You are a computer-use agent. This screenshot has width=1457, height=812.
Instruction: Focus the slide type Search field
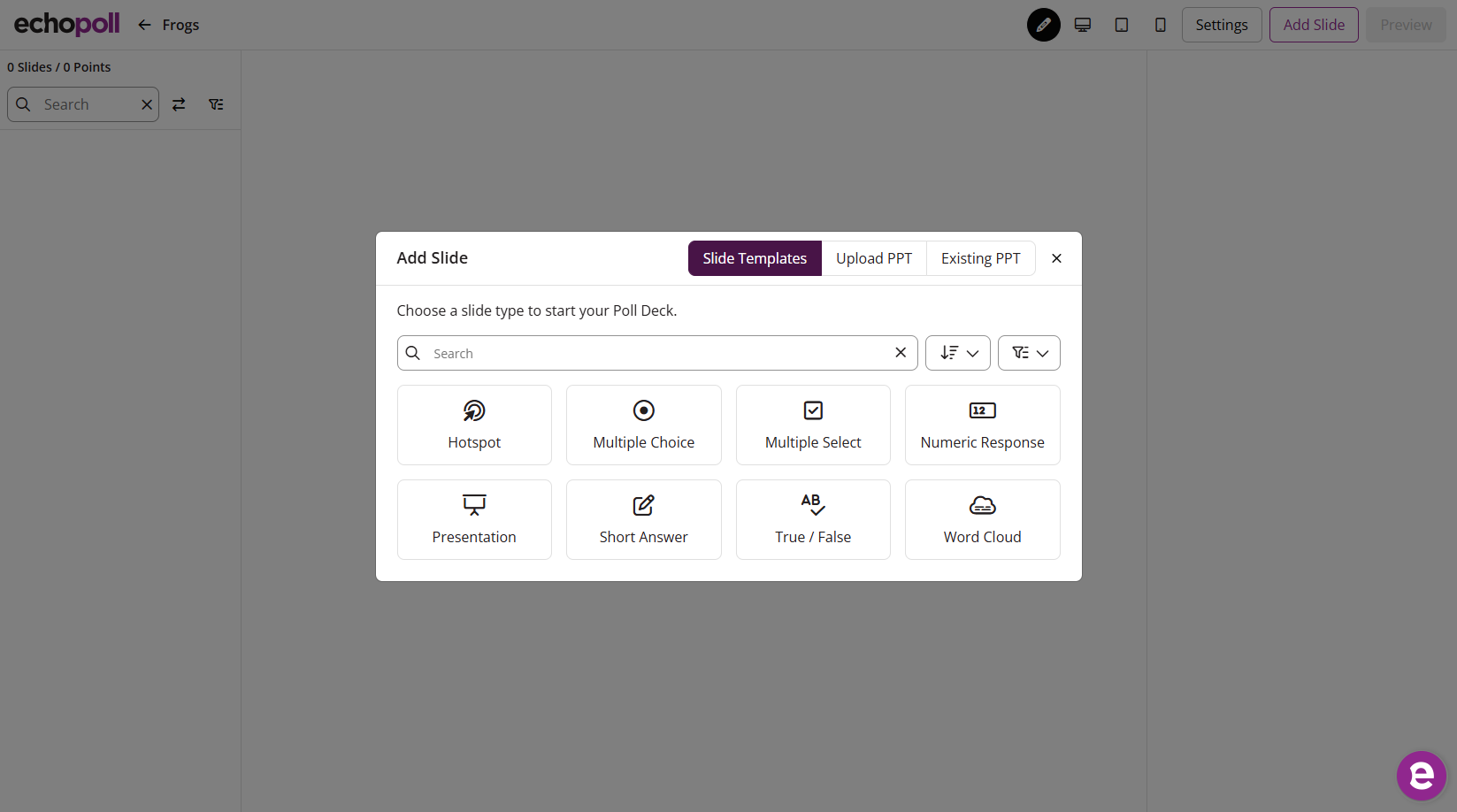click(657, 353)
